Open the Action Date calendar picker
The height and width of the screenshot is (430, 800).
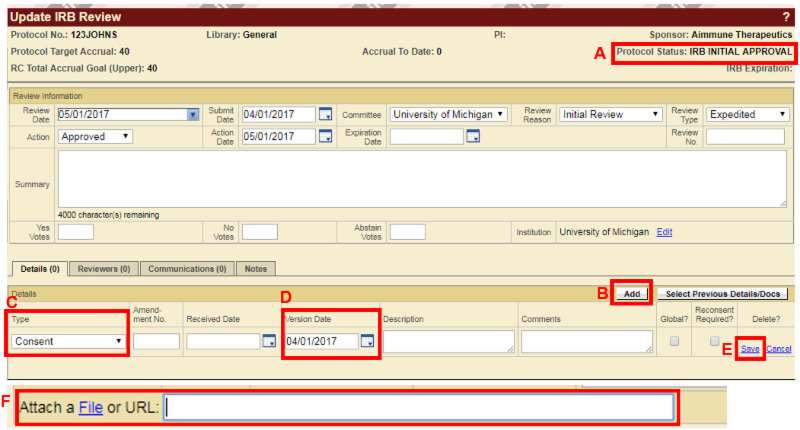[x=325, y=136]
